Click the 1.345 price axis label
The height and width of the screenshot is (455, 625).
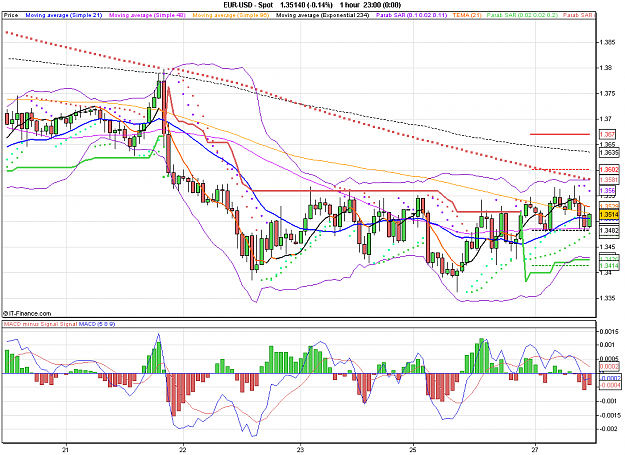point(607,247)
